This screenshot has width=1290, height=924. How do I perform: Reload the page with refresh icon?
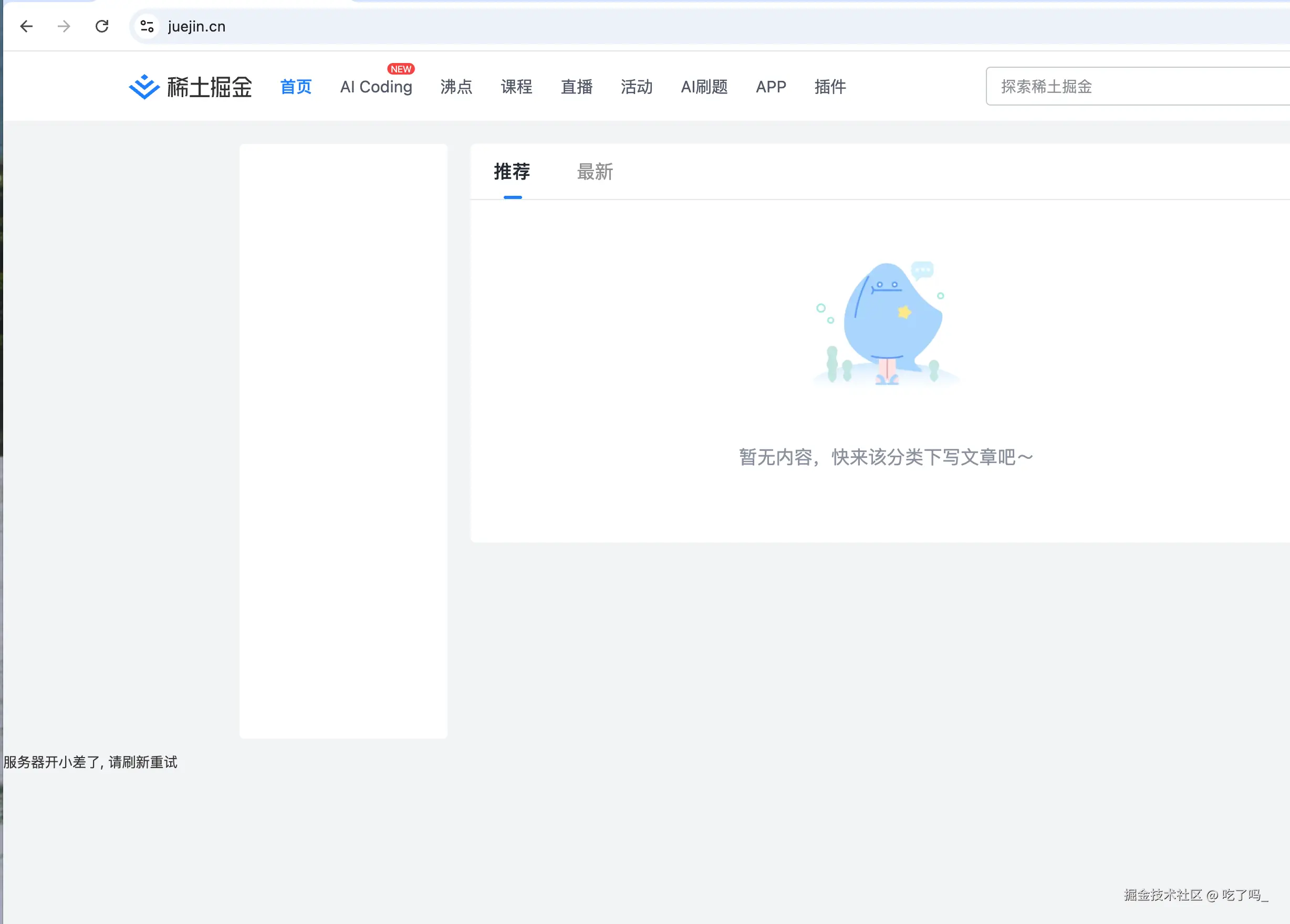tap(102, 26)
